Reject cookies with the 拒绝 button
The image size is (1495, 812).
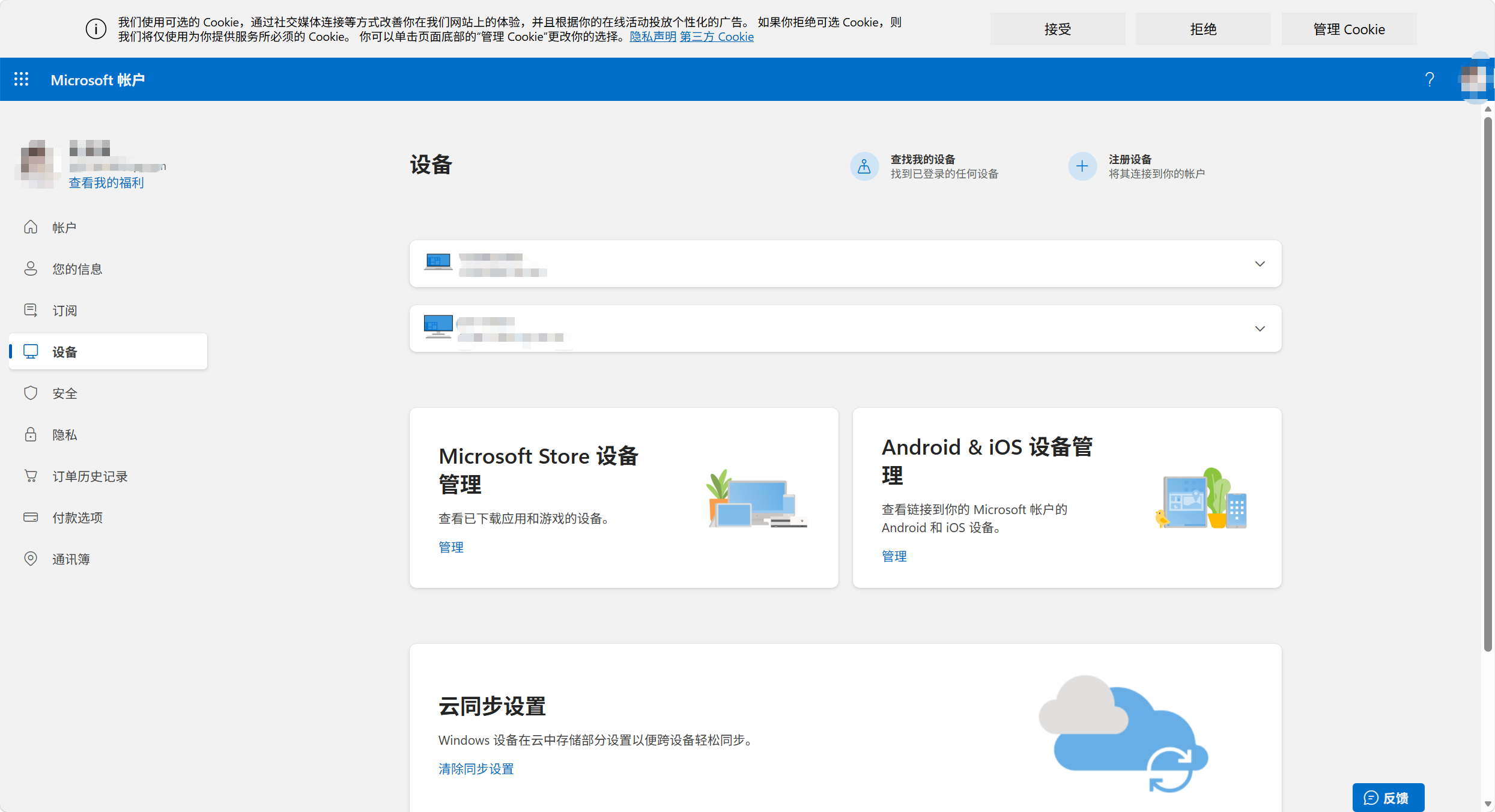pos(1203,29)
